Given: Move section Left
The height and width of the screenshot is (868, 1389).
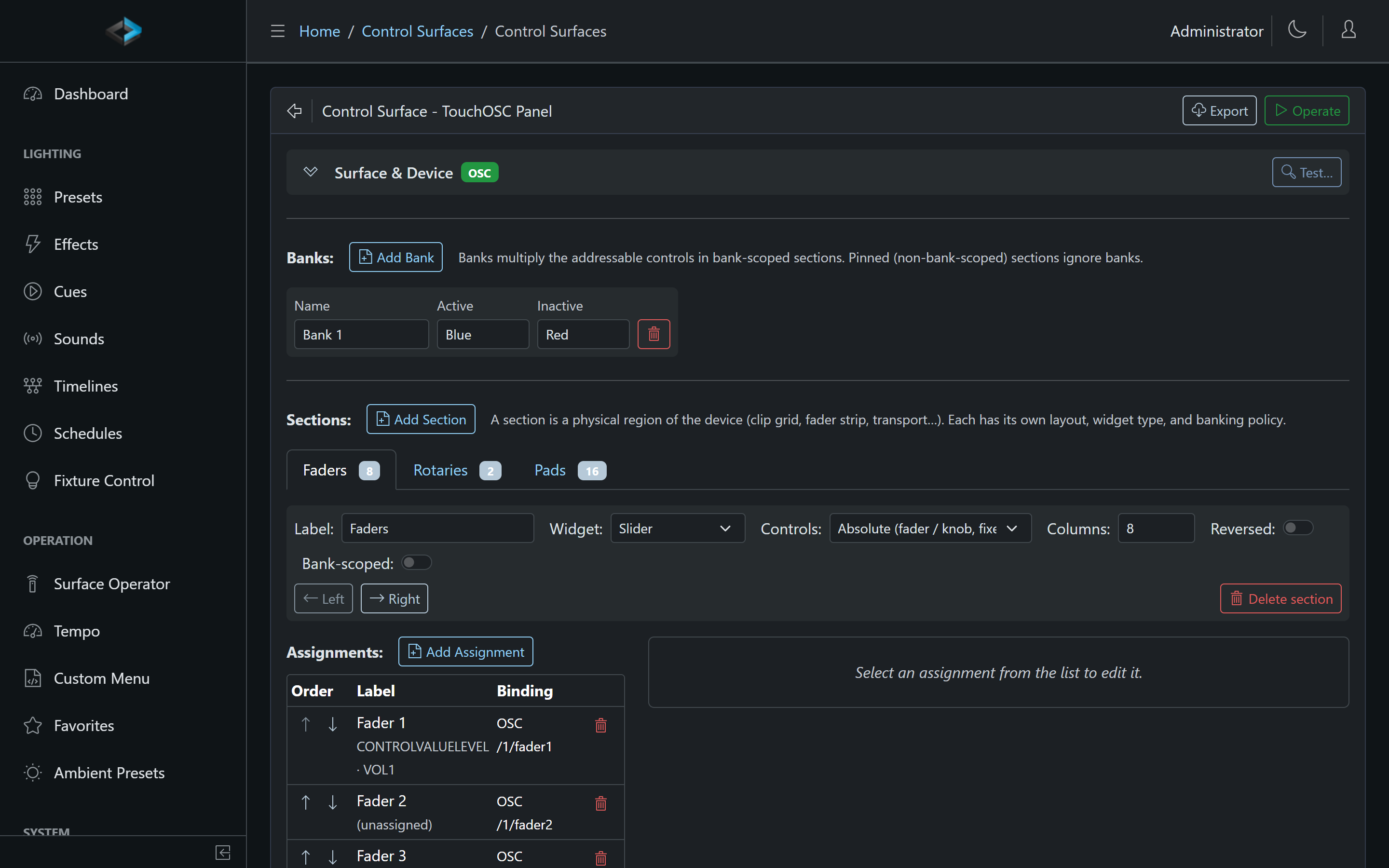Looking at the screenshot, I should point(323,599).
